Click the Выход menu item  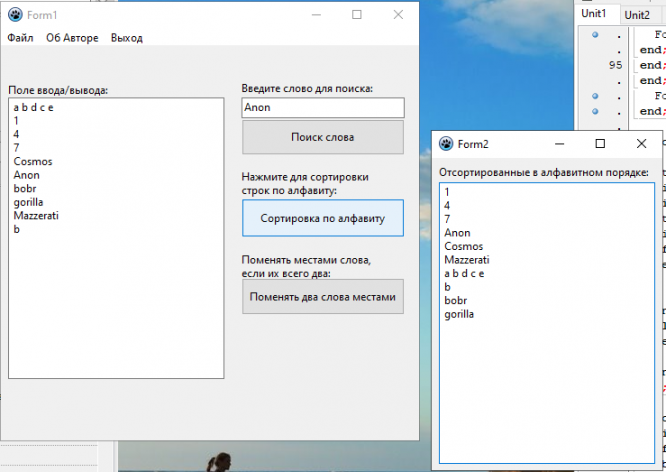pyautogui.click(x=127, y=38)
